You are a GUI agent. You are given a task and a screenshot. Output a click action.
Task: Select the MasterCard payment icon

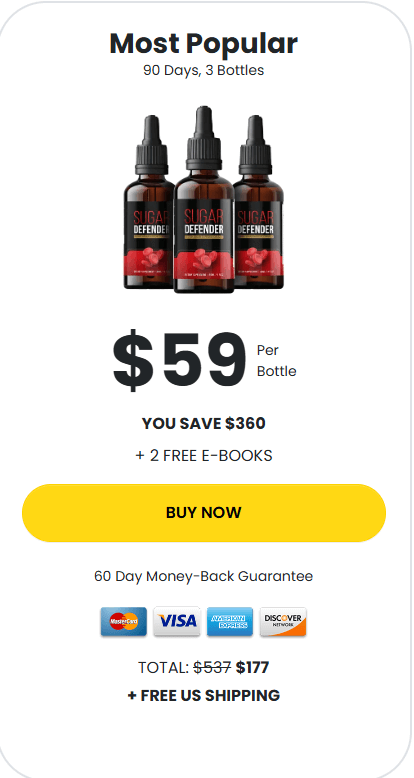(124, 621)
